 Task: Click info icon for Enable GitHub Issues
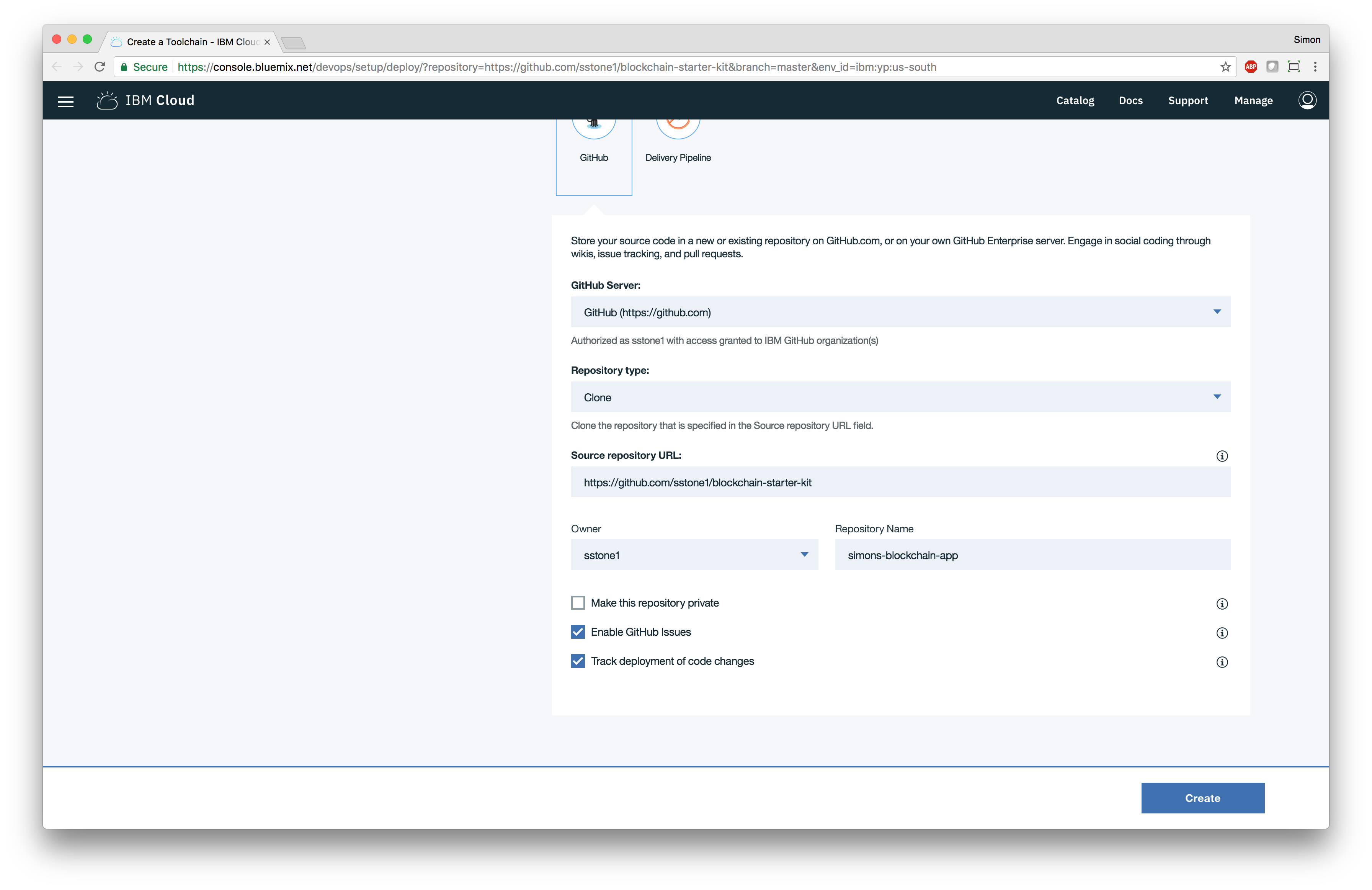[x=1222, y=633]
